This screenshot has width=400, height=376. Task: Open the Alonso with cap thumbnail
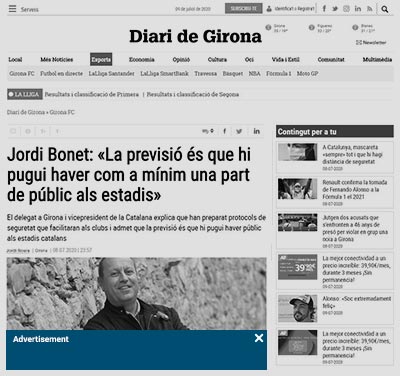[298, 308]
